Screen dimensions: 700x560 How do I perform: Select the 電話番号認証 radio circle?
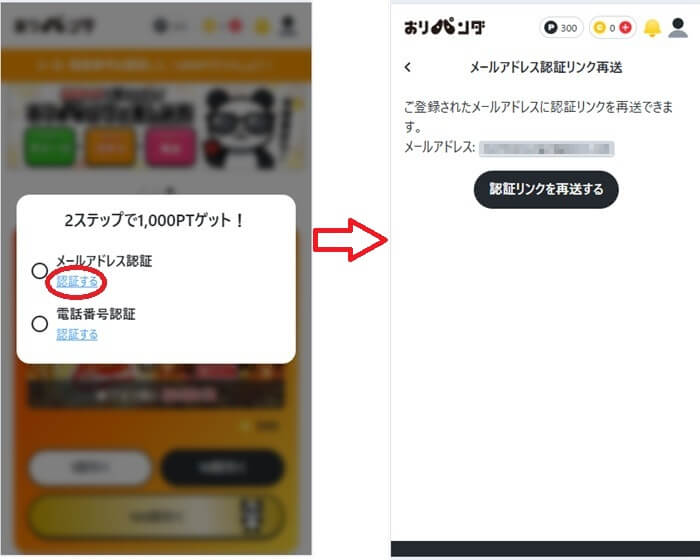(x=40, y=324)
